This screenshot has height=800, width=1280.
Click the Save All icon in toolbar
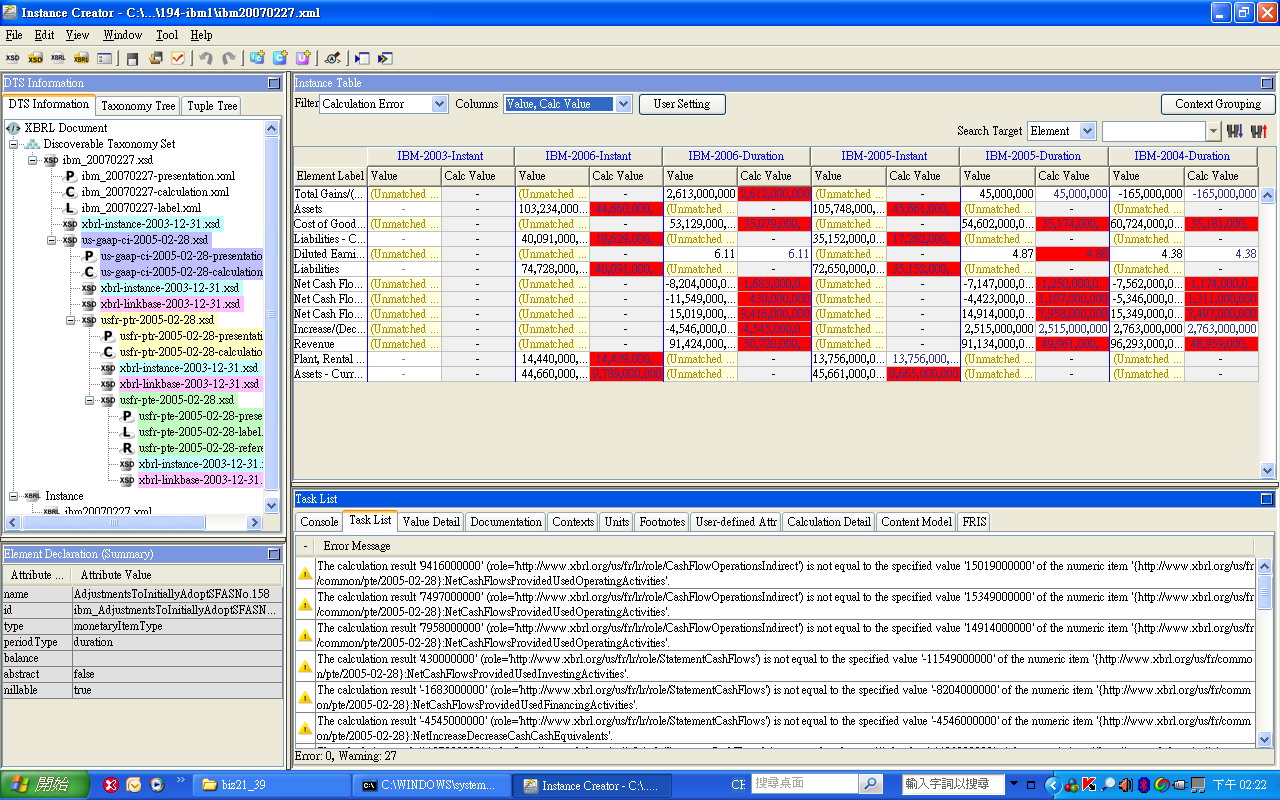(155, 58)
